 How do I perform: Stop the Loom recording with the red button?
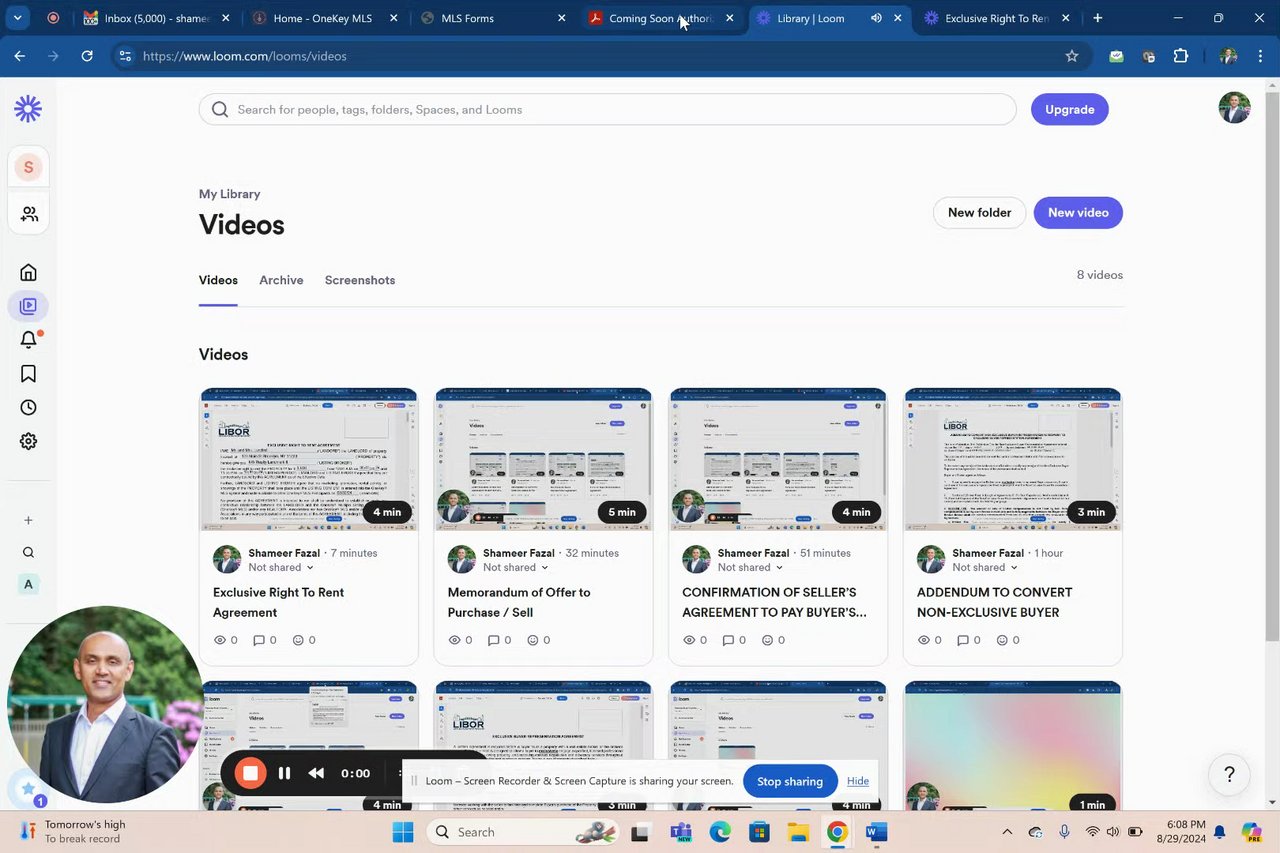[x=250, y=773]
